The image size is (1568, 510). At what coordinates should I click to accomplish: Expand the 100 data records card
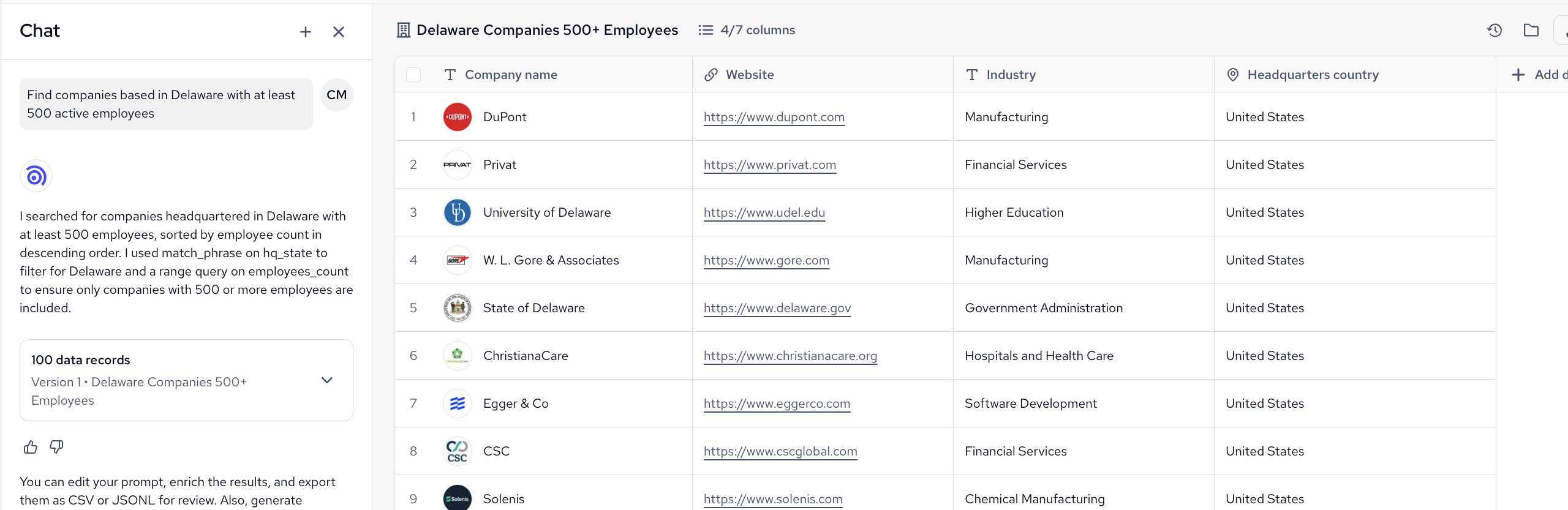[327, 380]
